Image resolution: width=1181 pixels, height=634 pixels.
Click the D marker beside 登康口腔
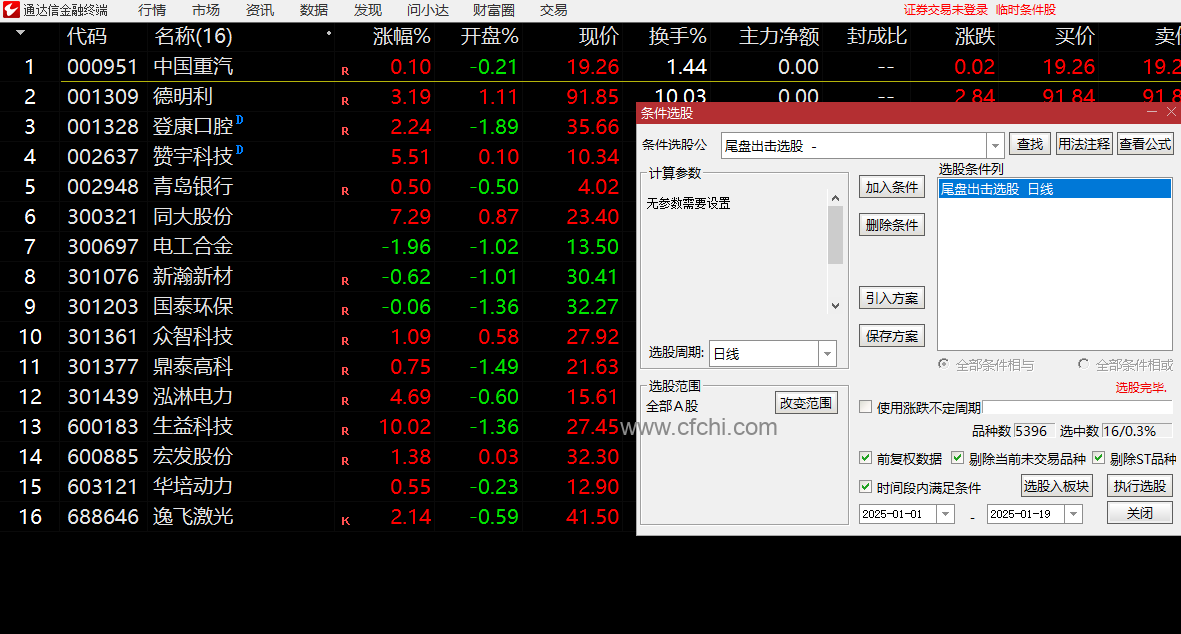point(240,119)
